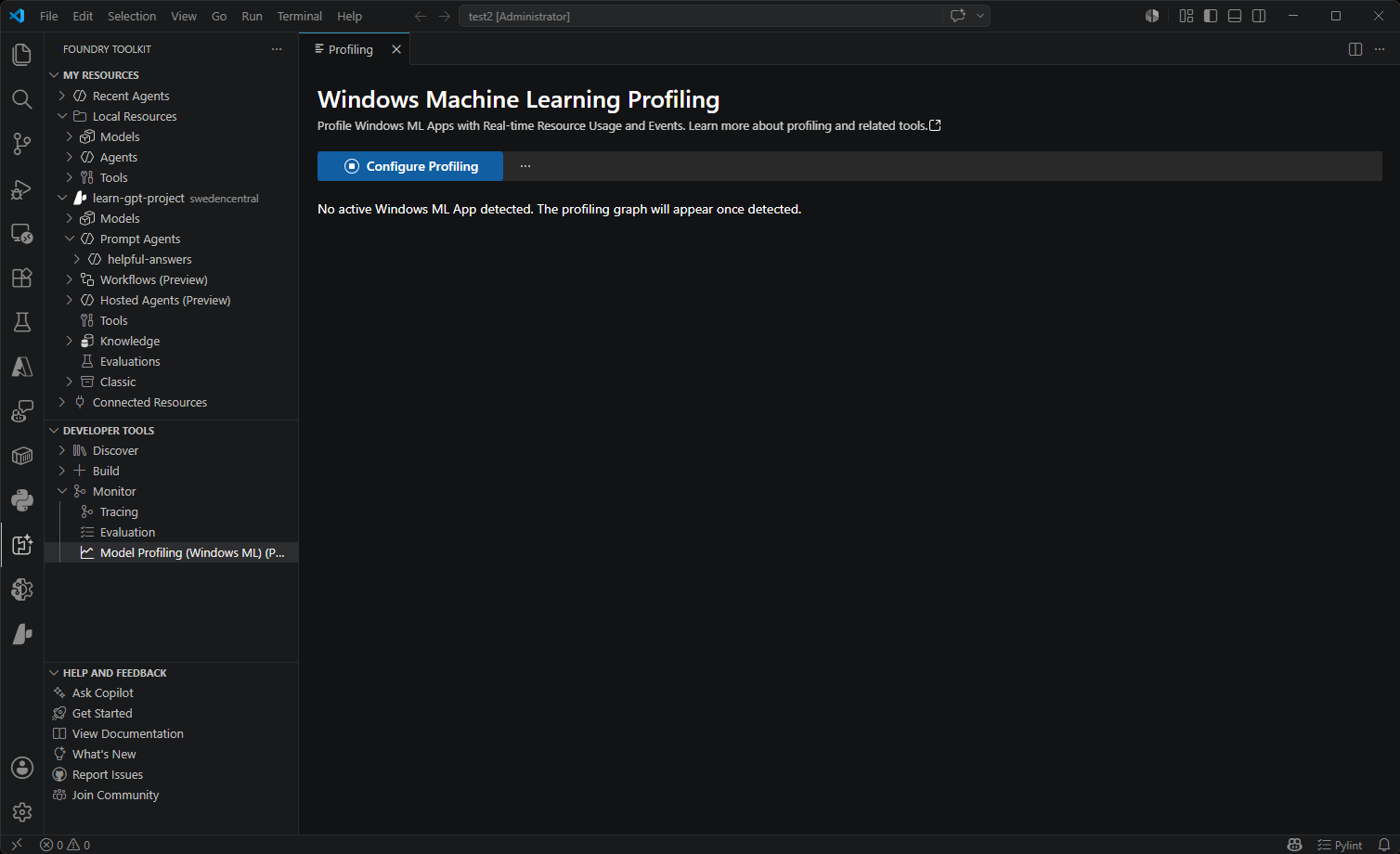Select the Foundry Toolkit activity bar icon
This screenshot has height=854, width=1400.
[21, 545]
